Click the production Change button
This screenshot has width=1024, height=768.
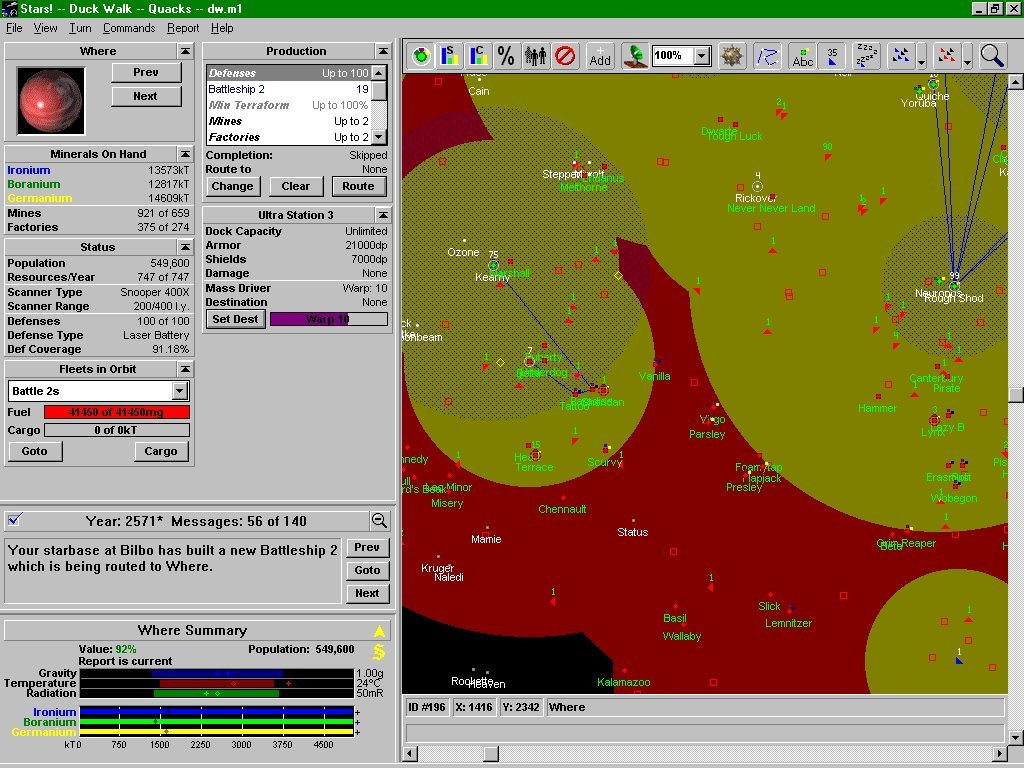[x=232, y=186]
